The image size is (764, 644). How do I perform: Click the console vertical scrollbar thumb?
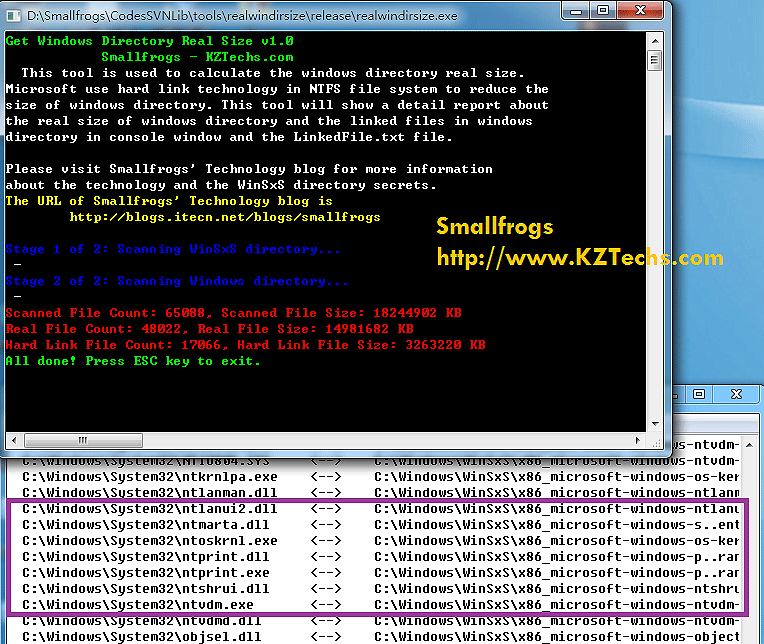tap(654, 60)
